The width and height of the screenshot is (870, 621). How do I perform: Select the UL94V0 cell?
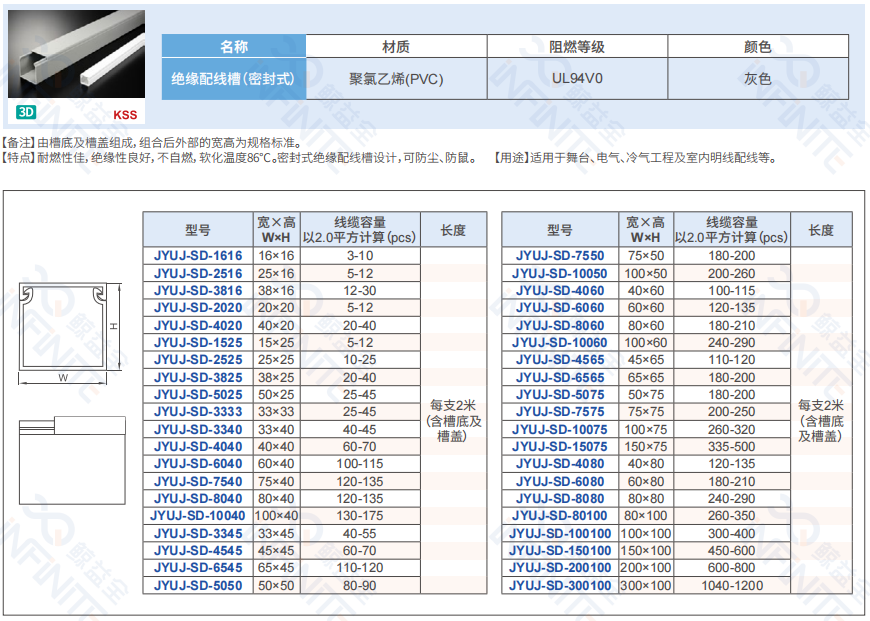click(577, 79)
